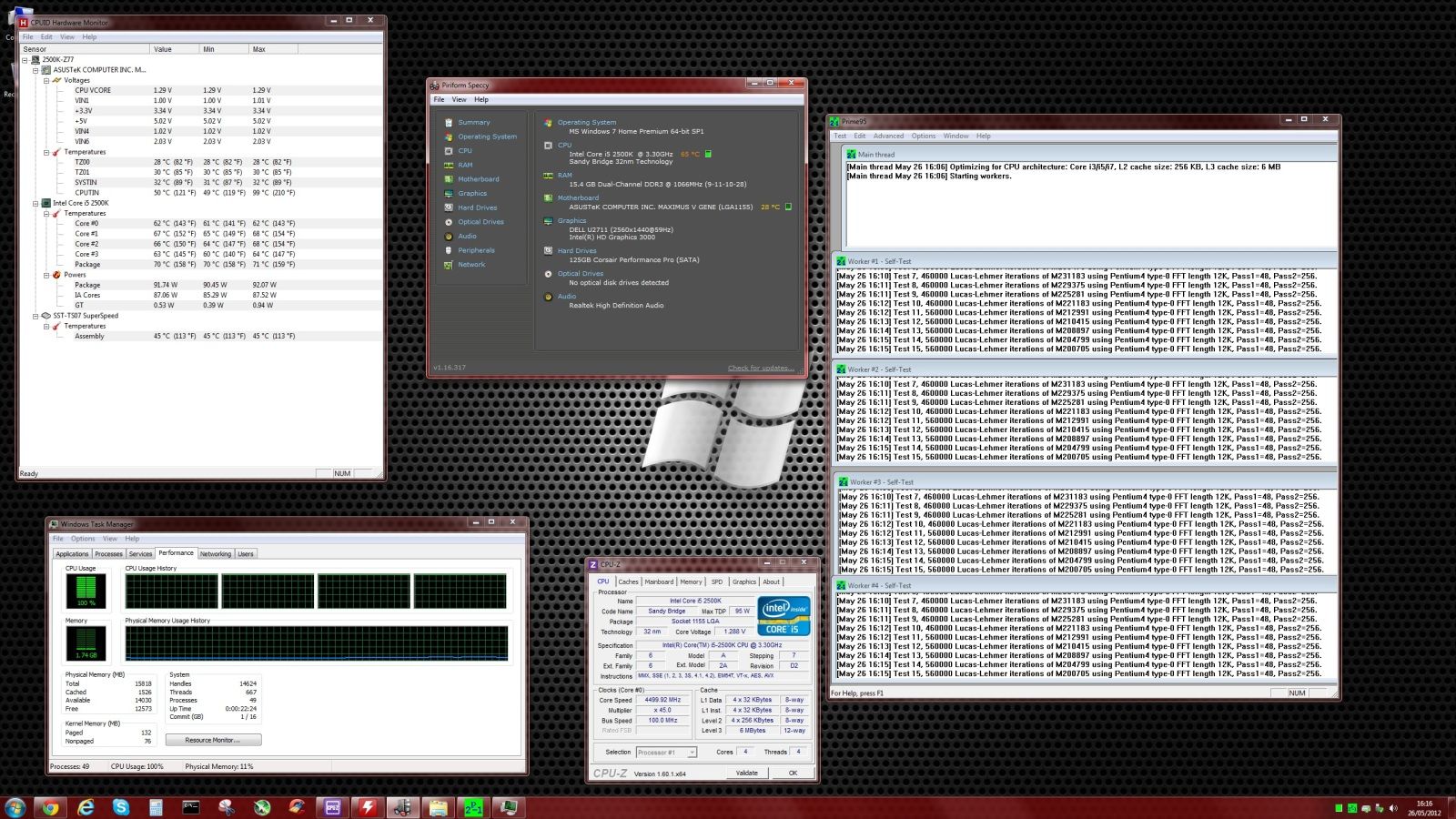1456x819 pixels.
Task: Click the CPU-Z taskbar icon
Action: pos(332,807)
